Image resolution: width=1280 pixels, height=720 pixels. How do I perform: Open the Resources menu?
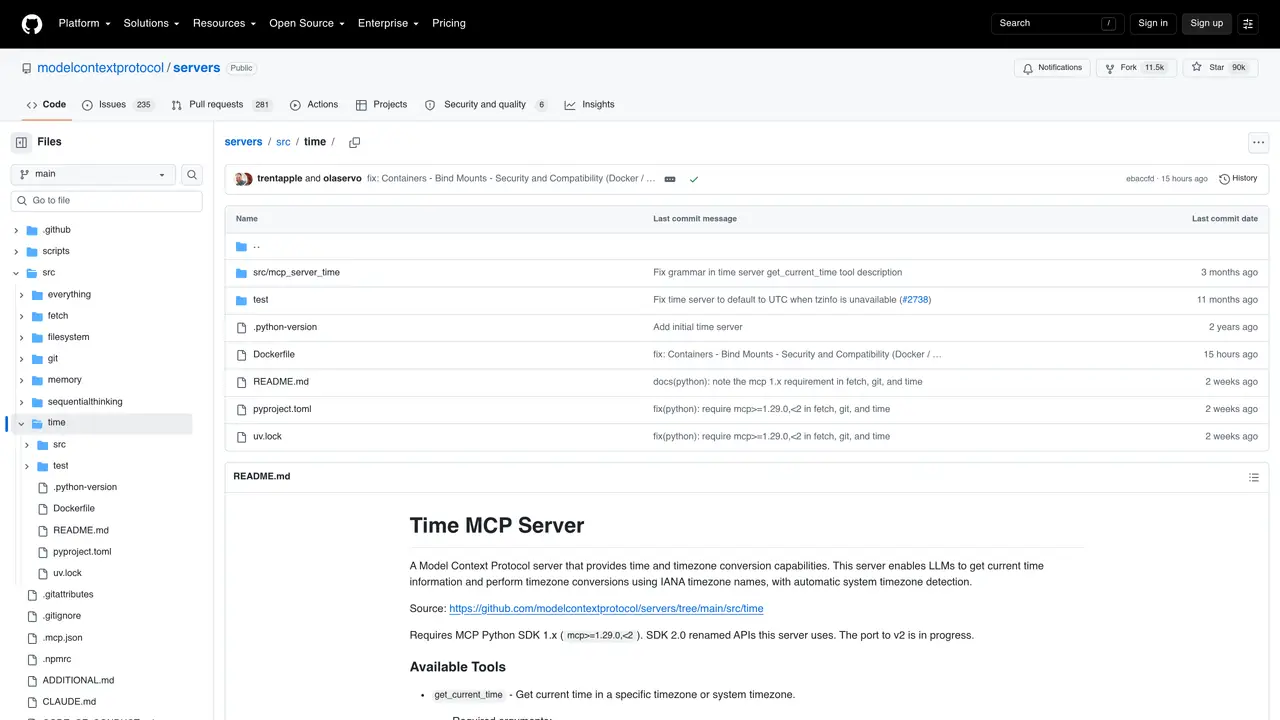(224, 24)
